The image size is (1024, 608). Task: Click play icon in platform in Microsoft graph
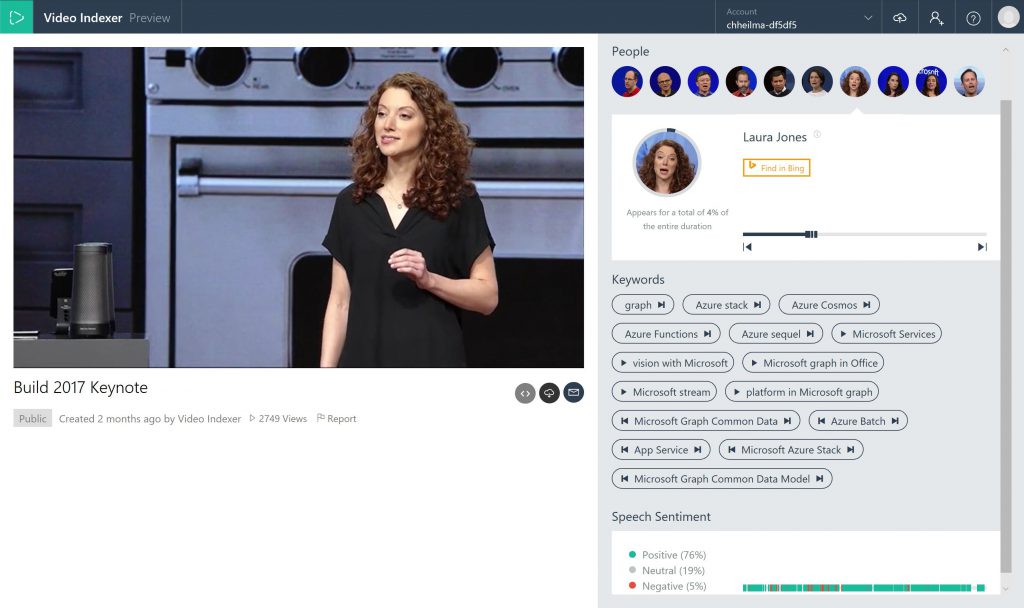pos(737,392)
